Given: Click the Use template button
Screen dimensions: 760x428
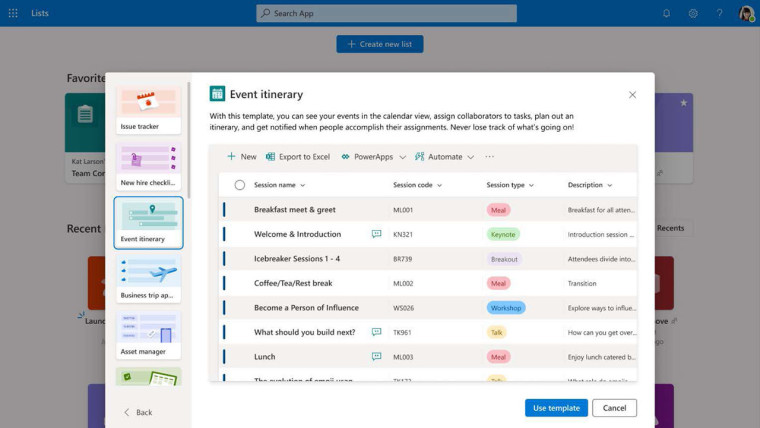Looking at the screenshot, I should pos(556,408).
